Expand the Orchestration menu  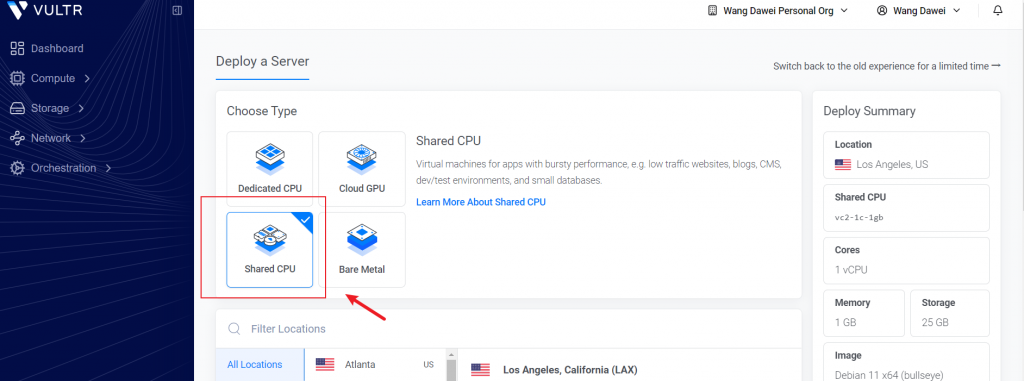pyautogui.click(x=61, y=168)
